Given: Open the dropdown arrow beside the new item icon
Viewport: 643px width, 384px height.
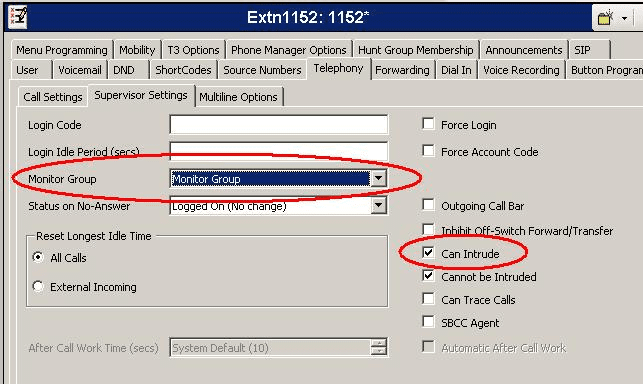Looking at the screenshot, I should pyautogui.click(x=625, y=18).
